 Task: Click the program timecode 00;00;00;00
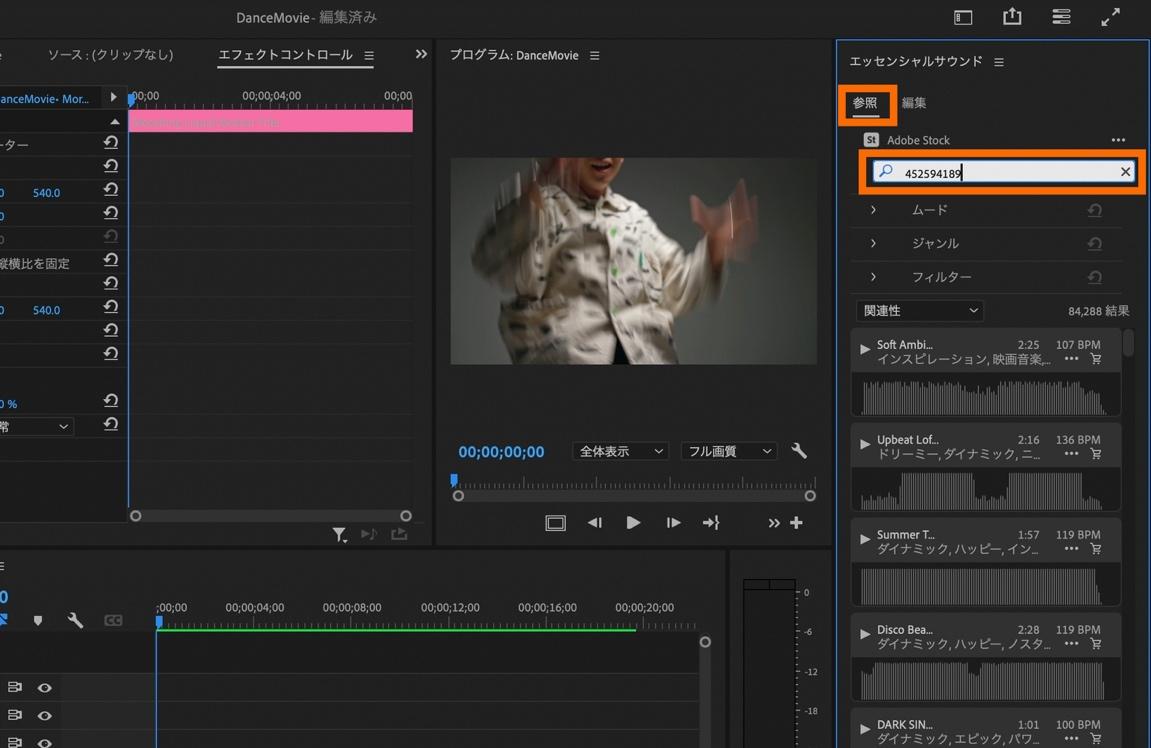(501, 452)
